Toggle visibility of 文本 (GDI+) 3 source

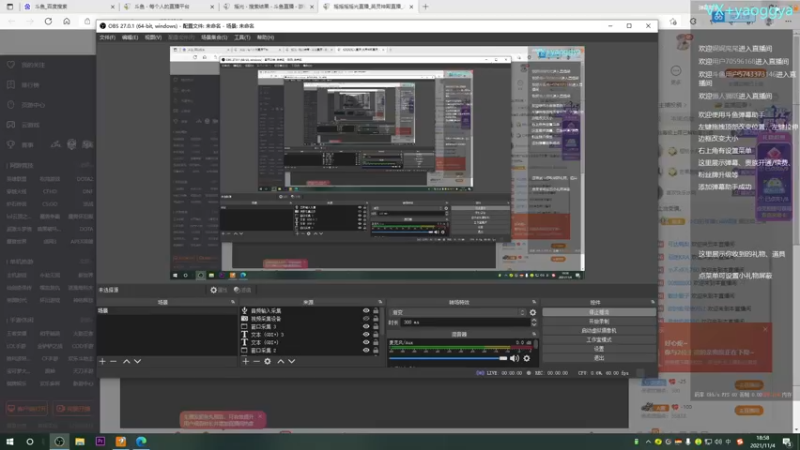(366, 334)
